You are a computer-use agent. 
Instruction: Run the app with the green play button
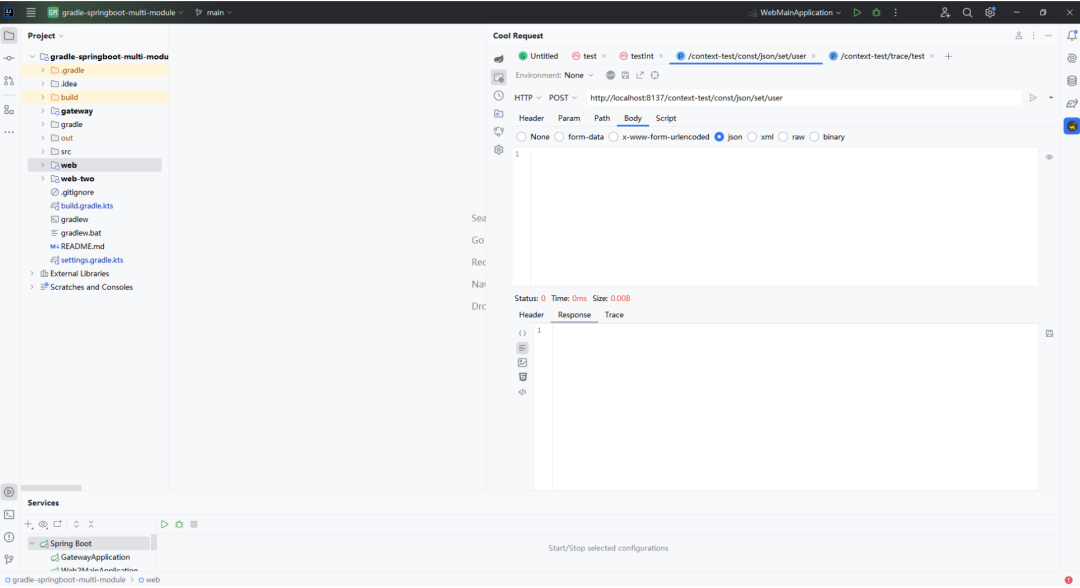coord(857,12)
